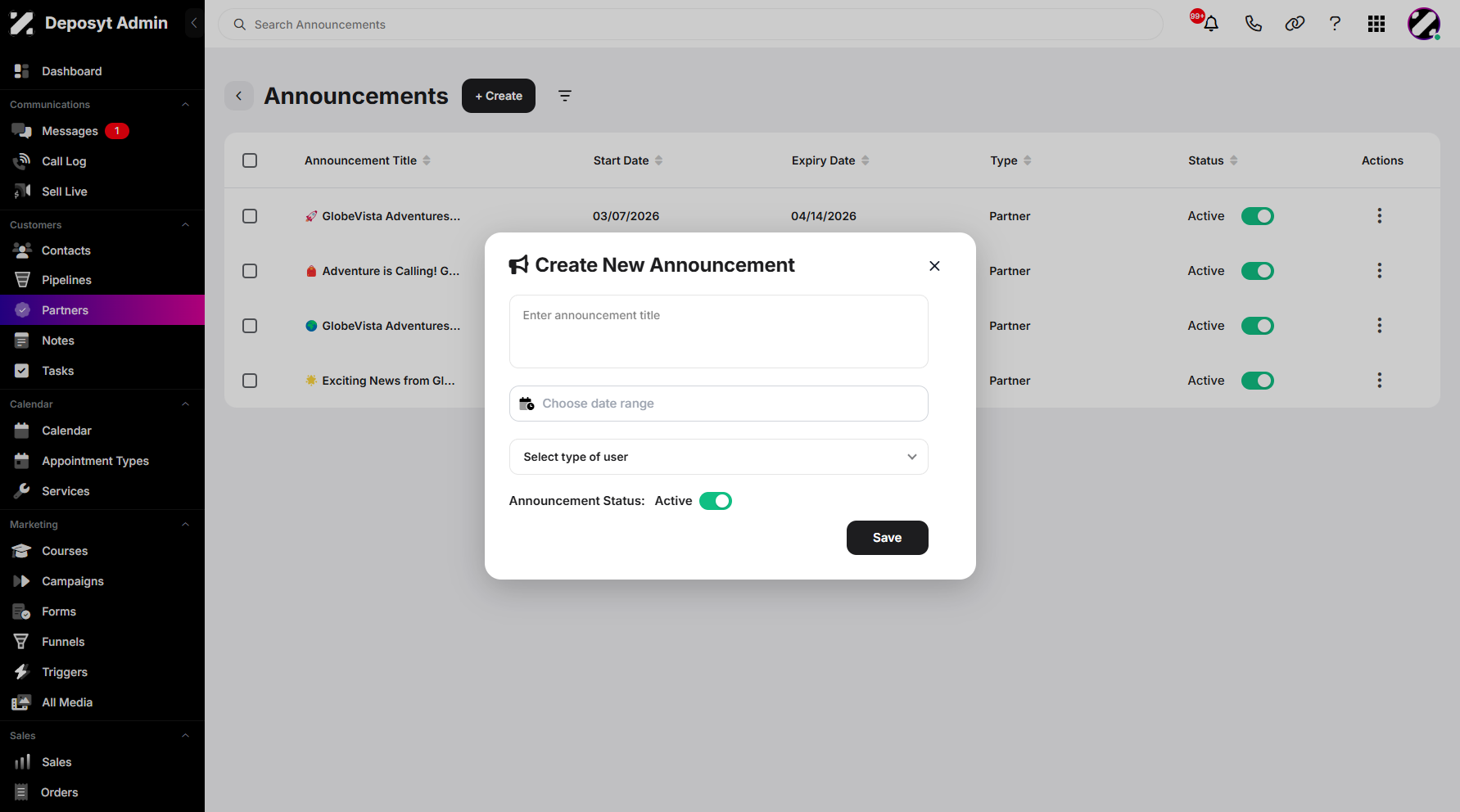
Task: Sort by Status column arrows
Action: click(x=1234, y=160)
